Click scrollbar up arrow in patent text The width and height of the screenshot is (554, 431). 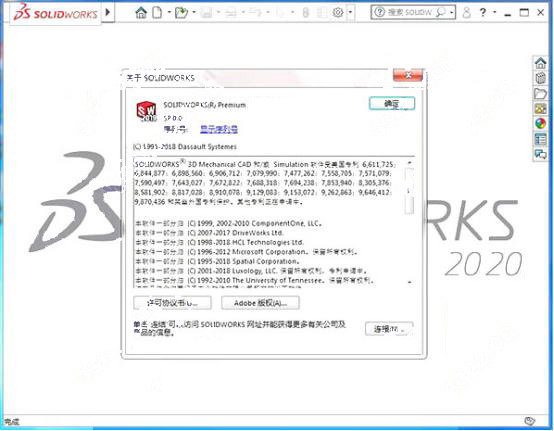tap(409, 163)
